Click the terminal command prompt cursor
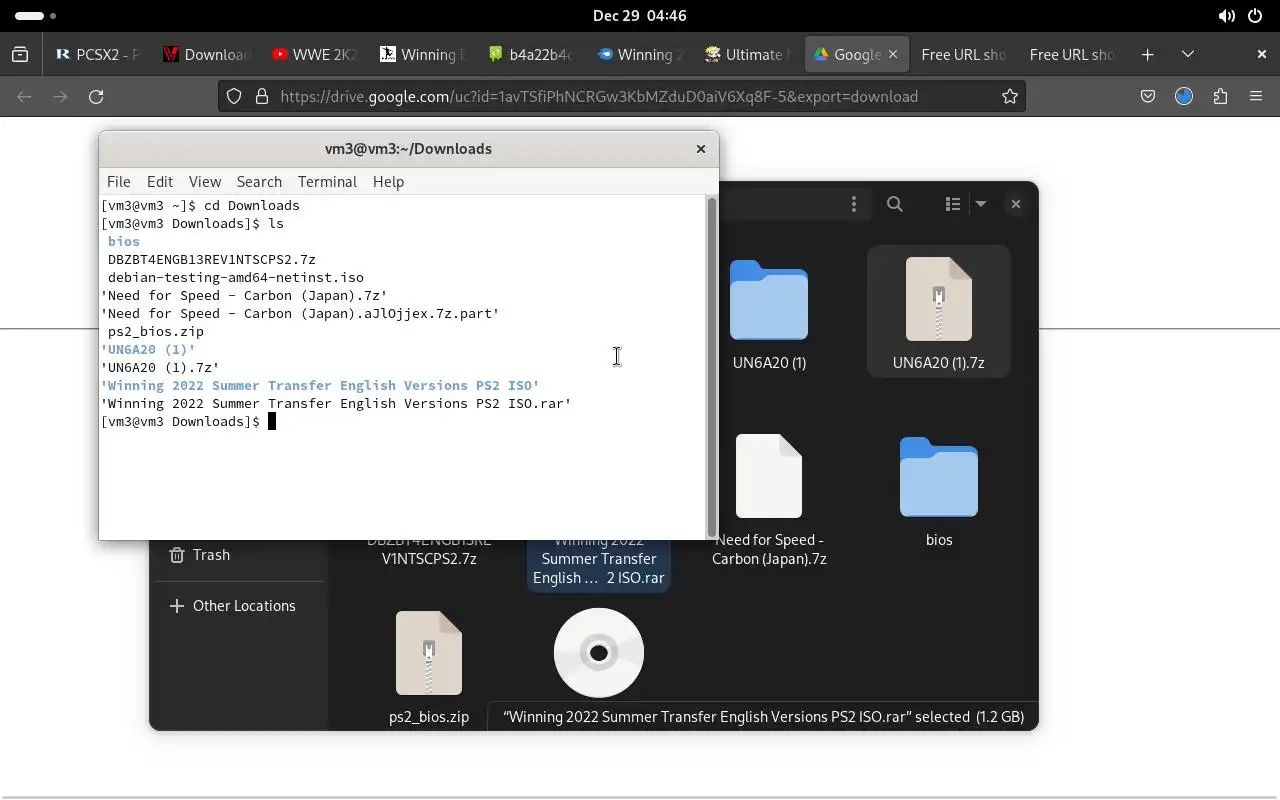Viewport: 1280px width, 800px height. 271,421
